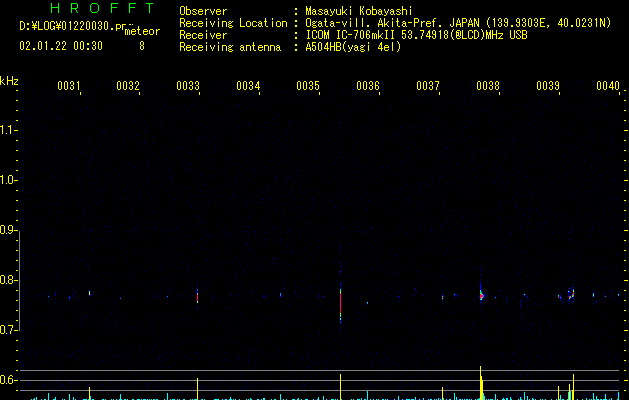Click the kHz axis unit label
This screenshot has height=400, width=629.
point(9,81)
